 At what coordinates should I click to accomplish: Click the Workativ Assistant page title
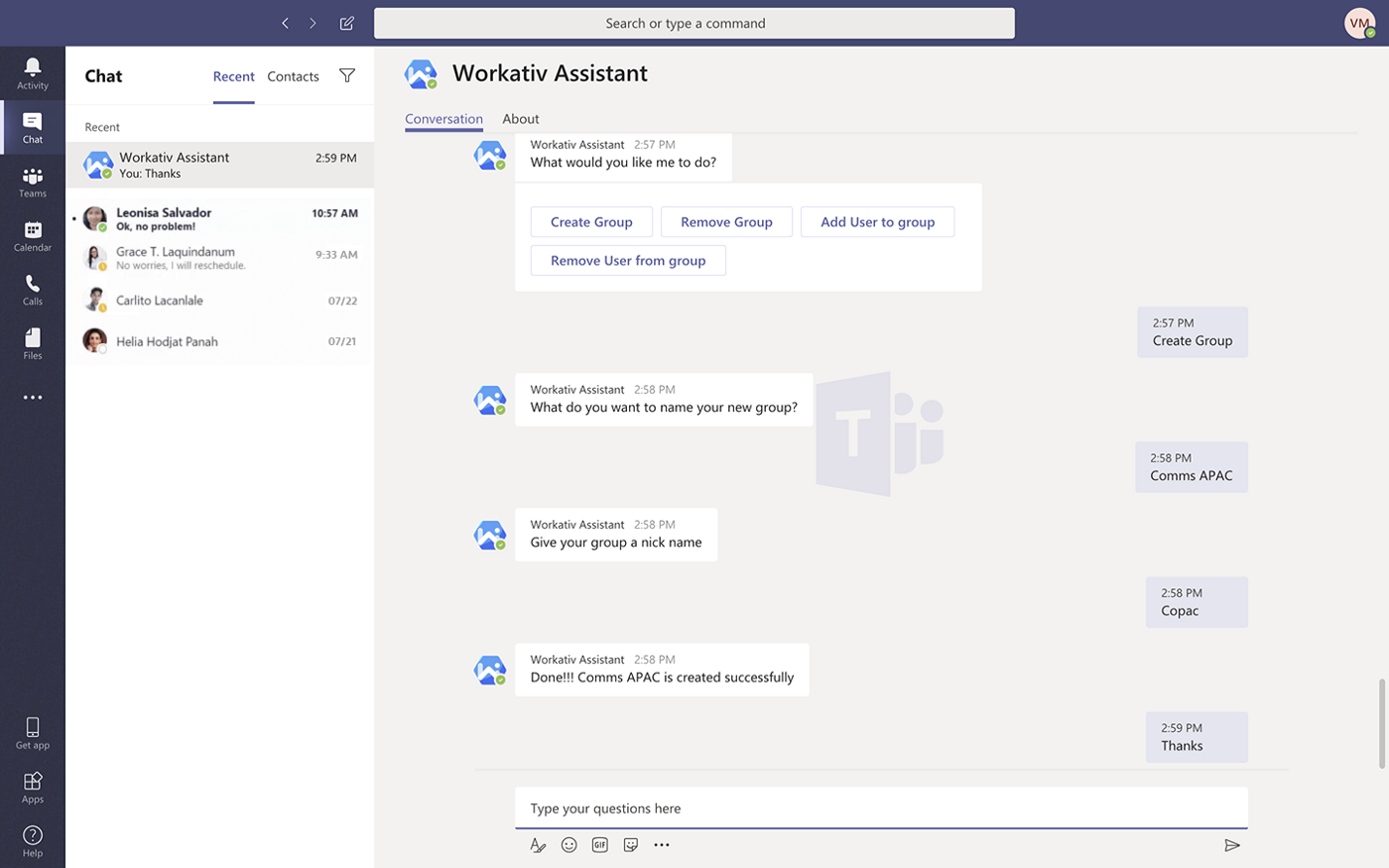[550, 73]
